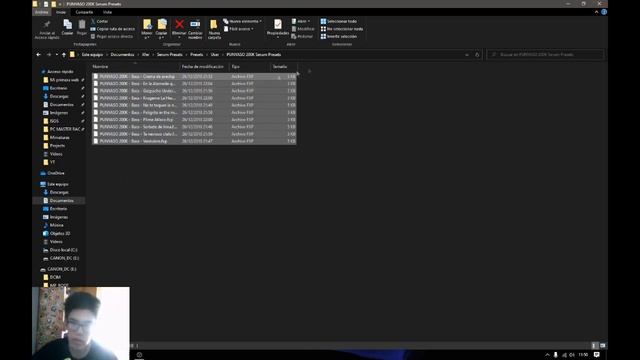This screenshot has width=640, height=360.
Task: Click Invertir selección
Action: [339, 36]
